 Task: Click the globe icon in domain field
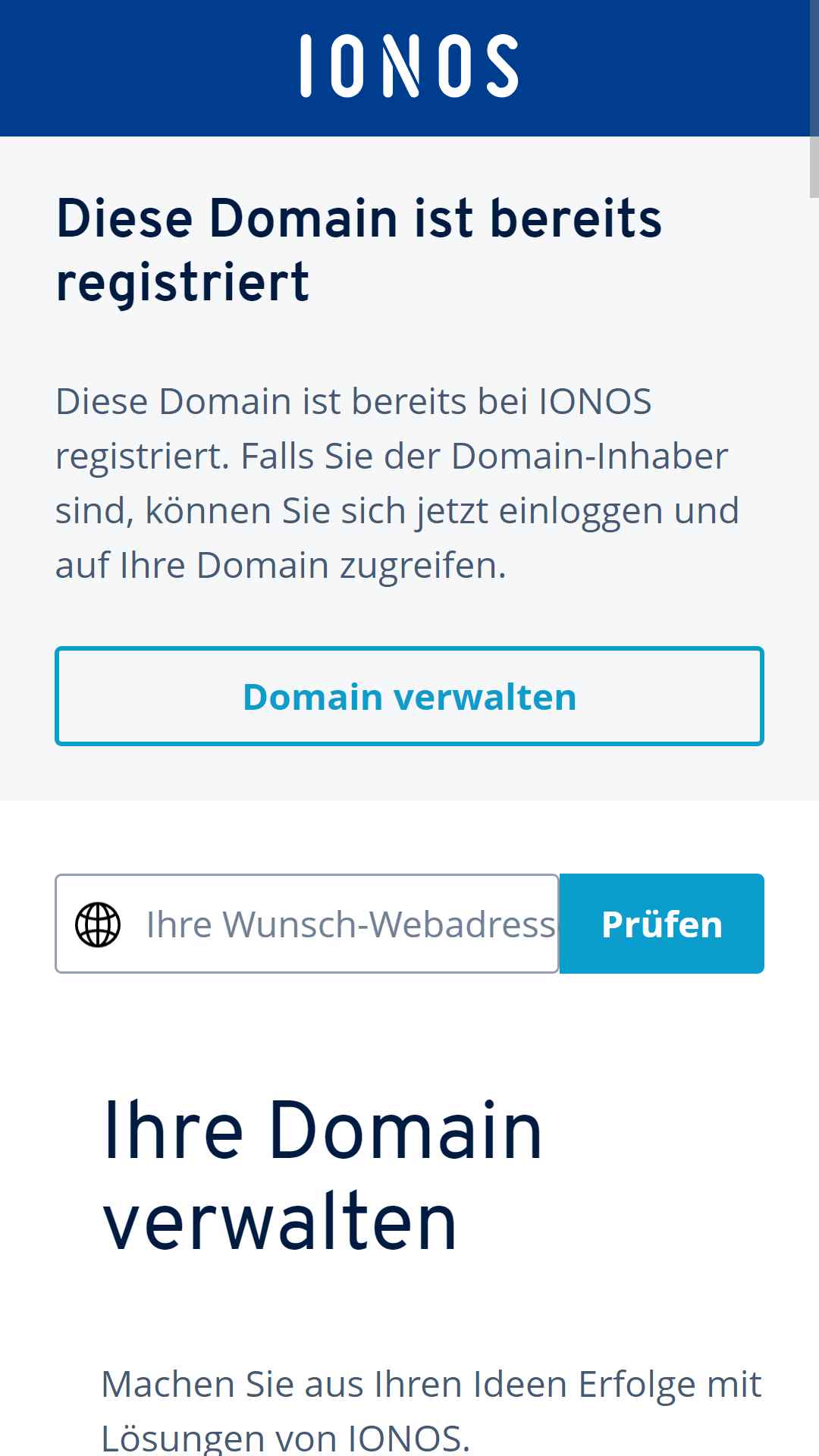tap(98, 924)
